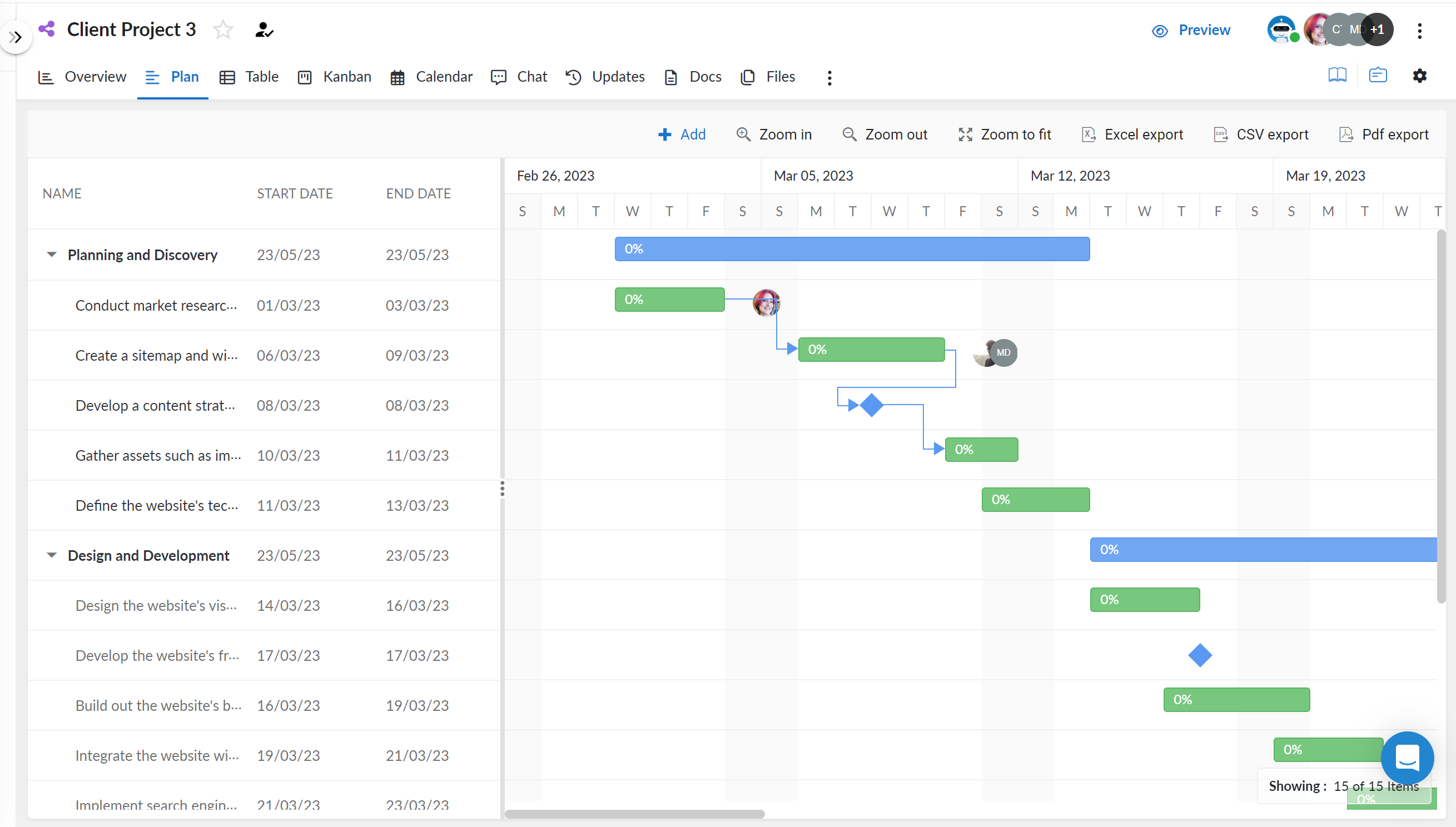Go to the Chat tab

click(x=519, y=77)
